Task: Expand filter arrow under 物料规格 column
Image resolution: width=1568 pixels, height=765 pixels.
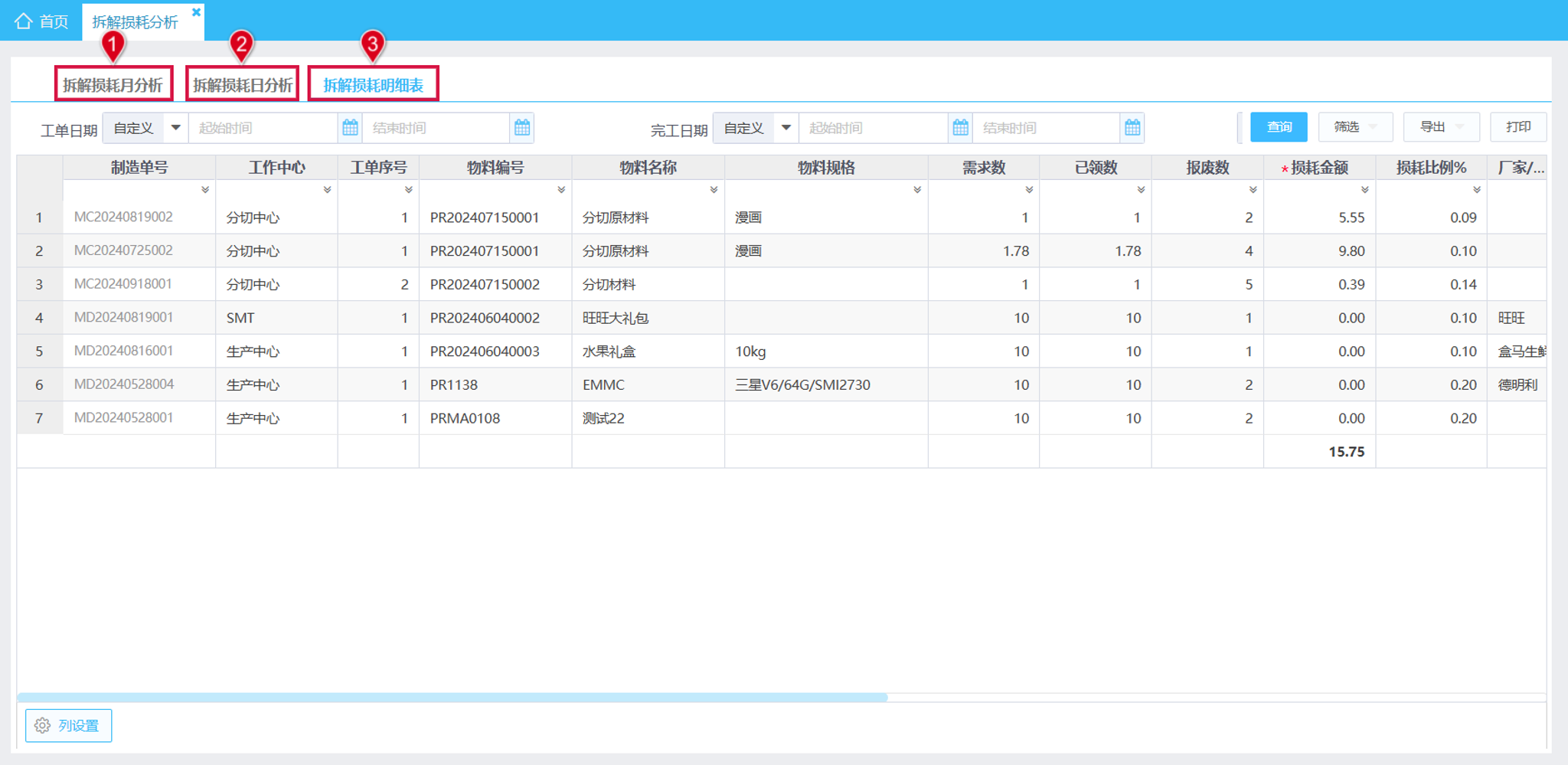Action: 917,190
